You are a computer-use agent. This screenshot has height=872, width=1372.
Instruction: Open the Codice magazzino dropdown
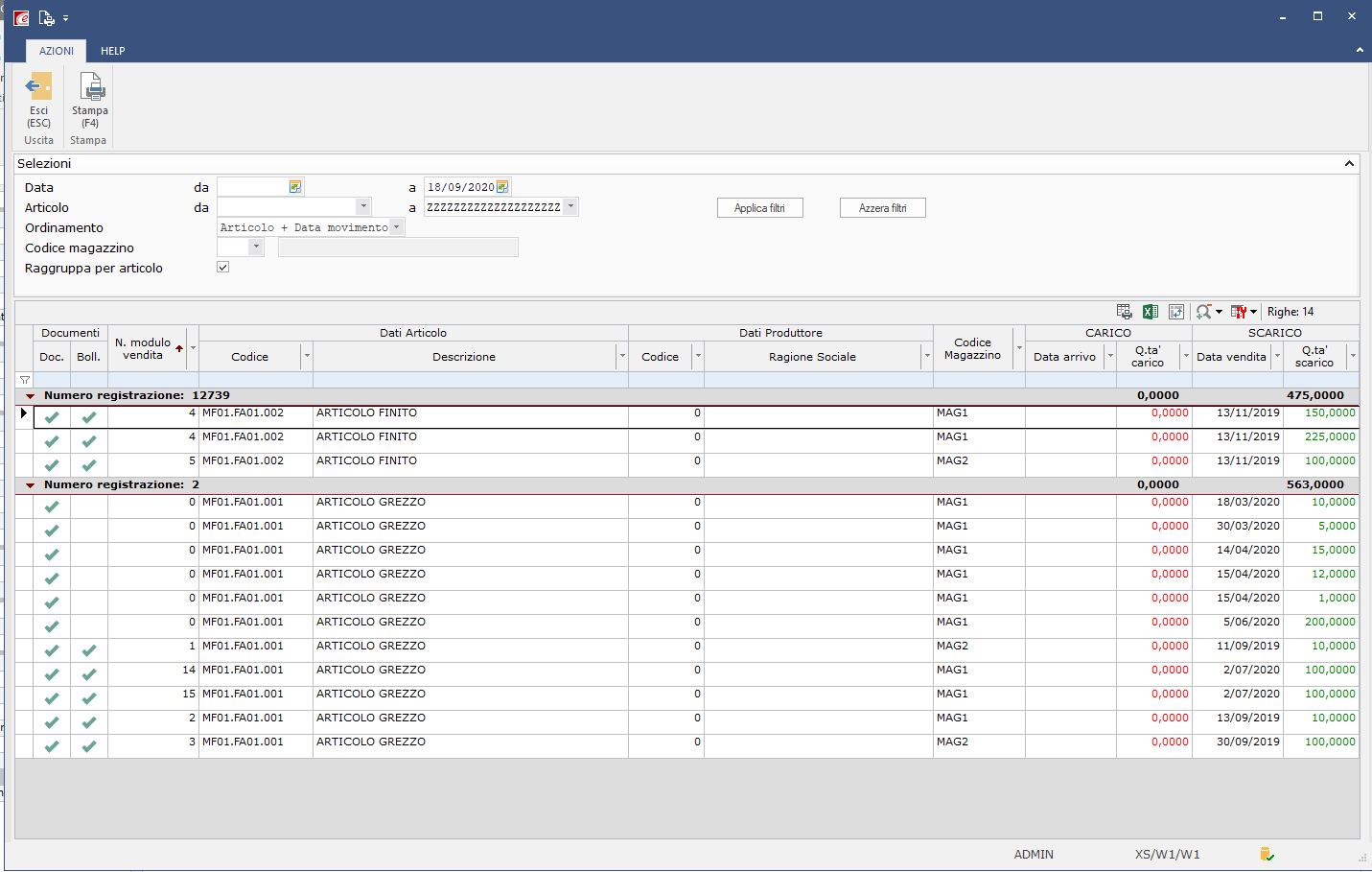256,247
